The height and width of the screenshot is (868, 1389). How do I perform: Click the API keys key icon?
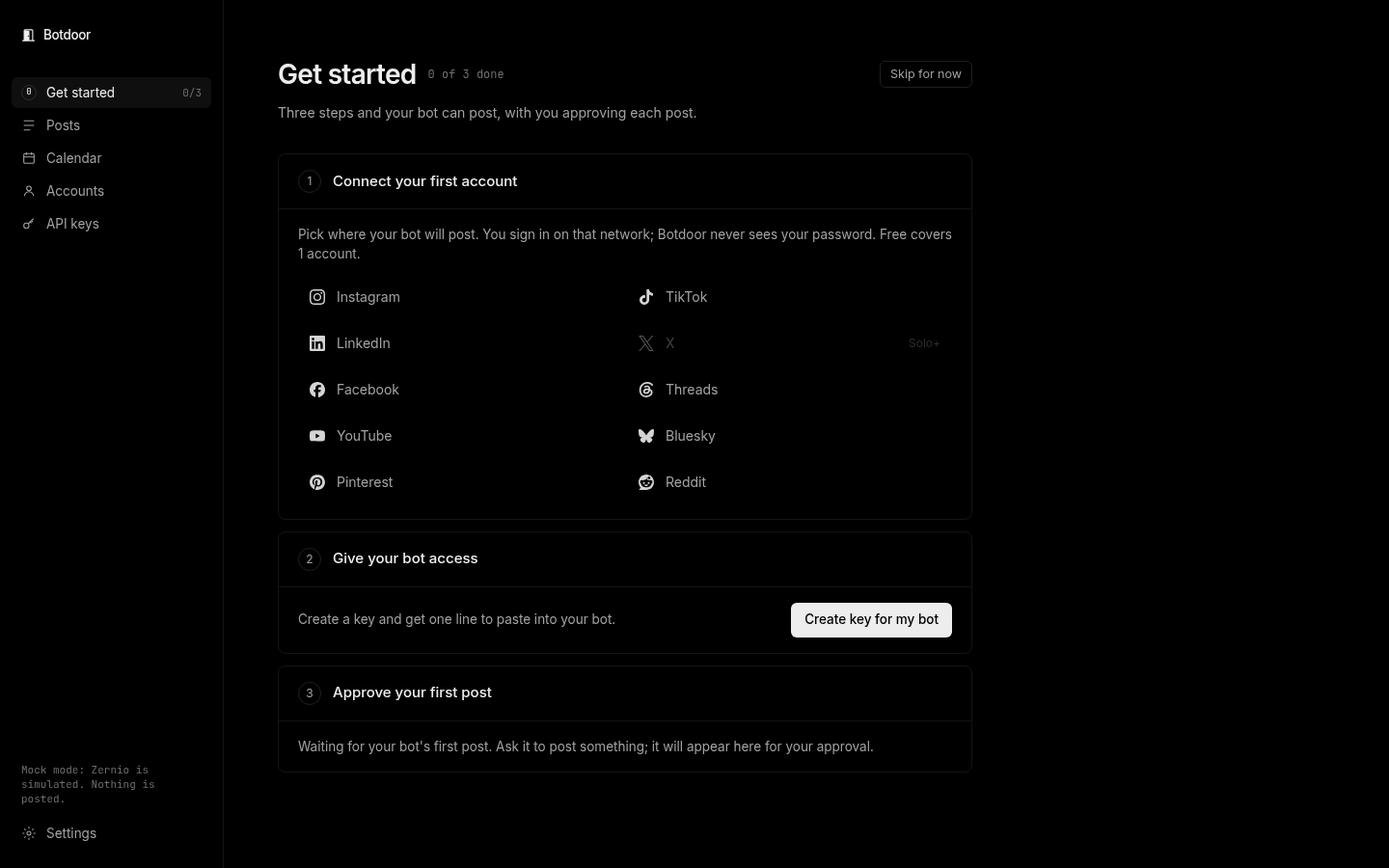click(x=29, y=224)
